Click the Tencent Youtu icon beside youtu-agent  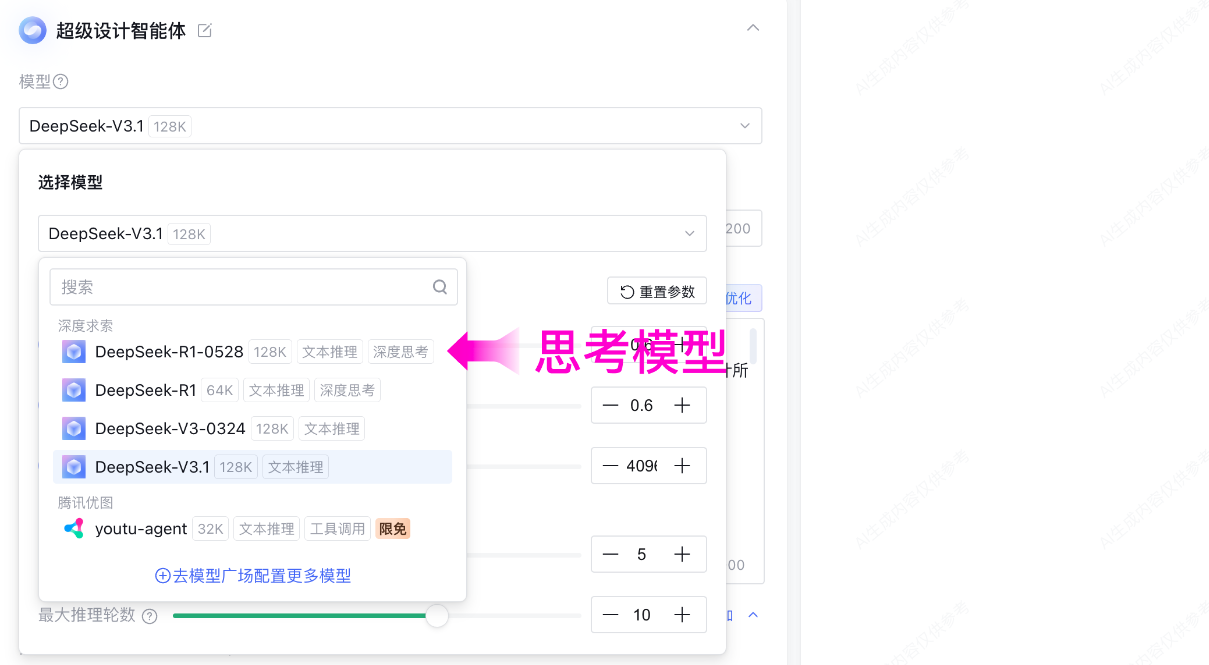pos(71,528)
